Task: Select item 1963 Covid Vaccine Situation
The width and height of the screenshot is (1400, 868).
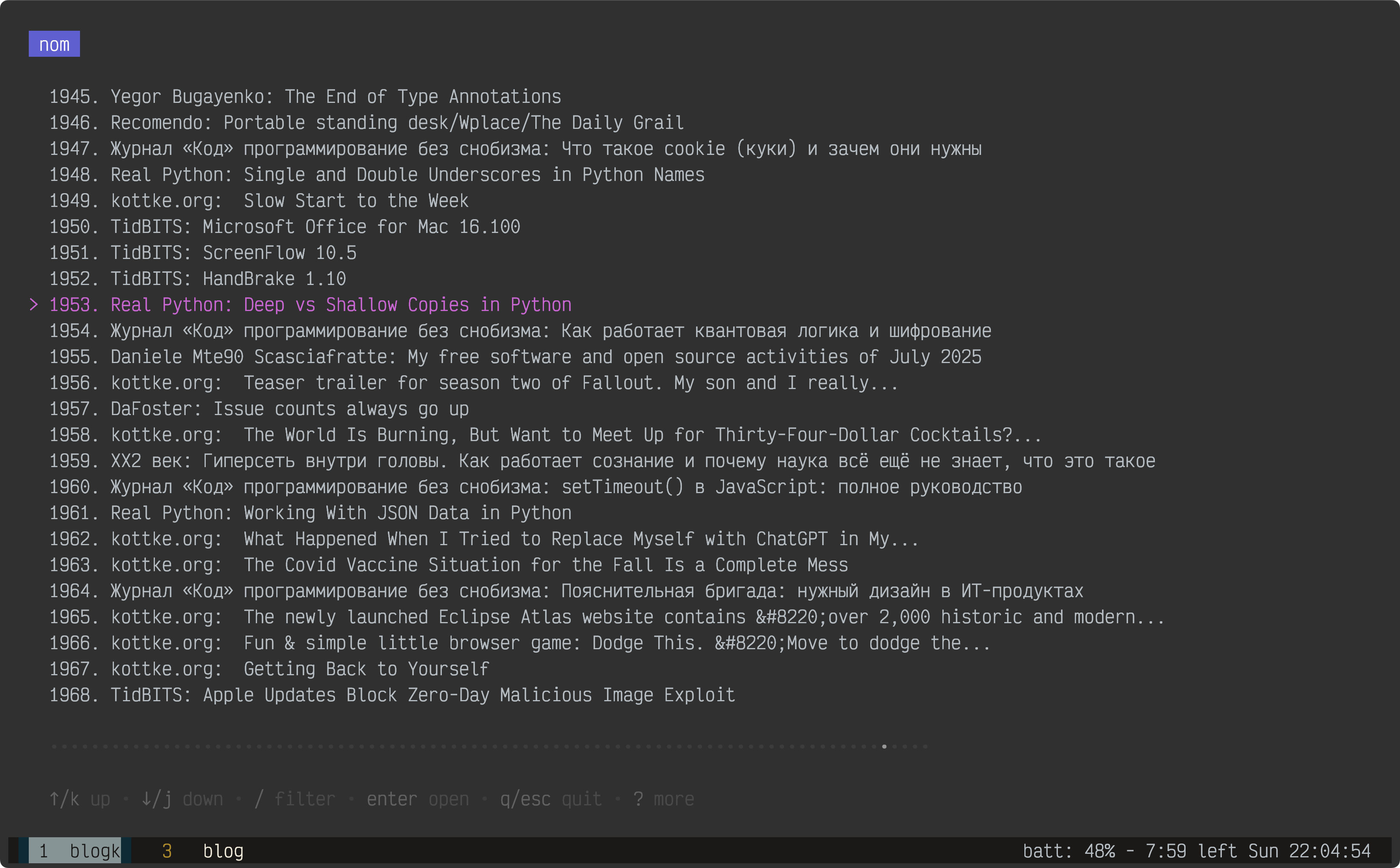Action: pos(448,565)
